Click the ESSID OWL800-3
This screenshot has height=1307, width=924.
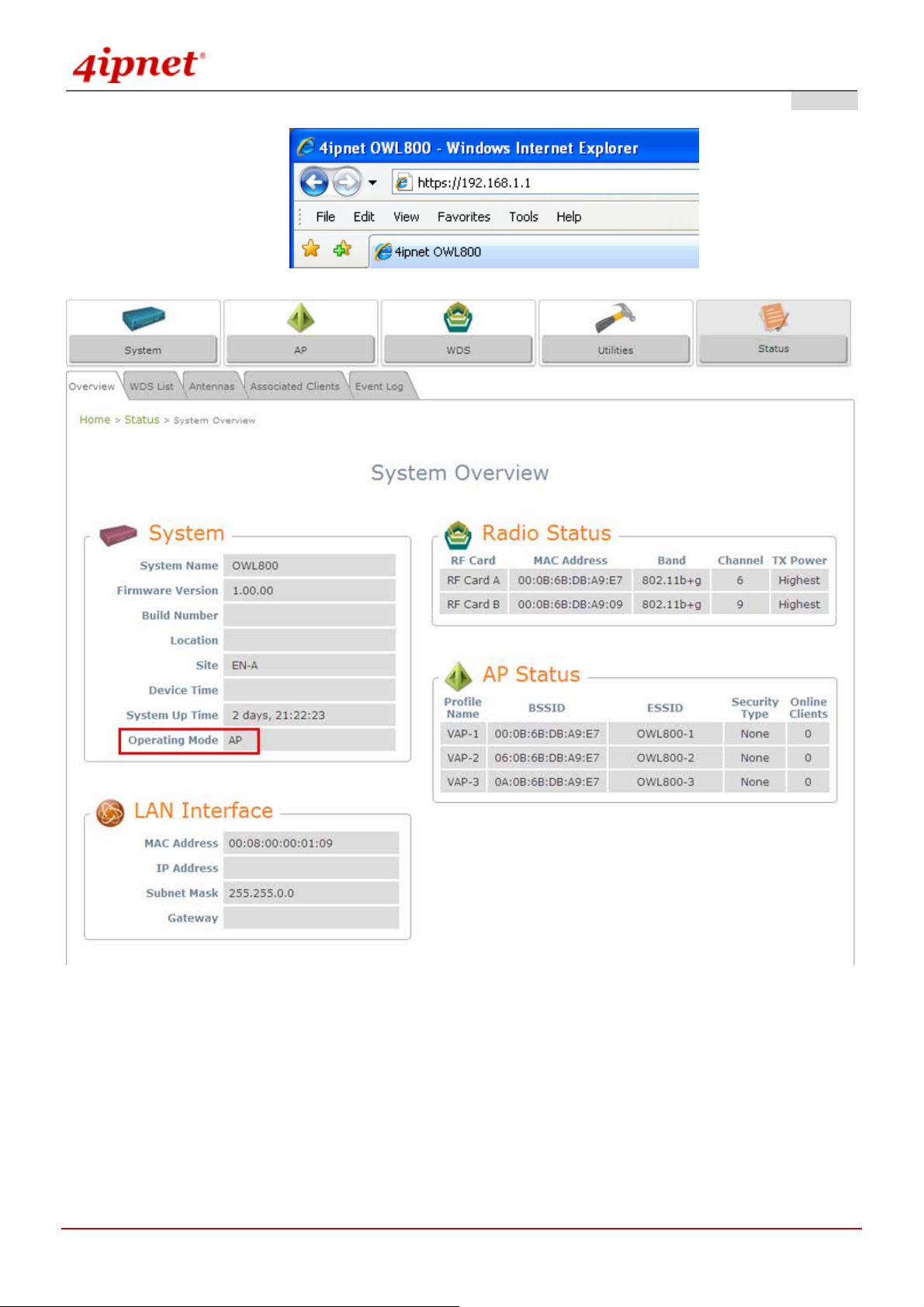pos(666,782)
